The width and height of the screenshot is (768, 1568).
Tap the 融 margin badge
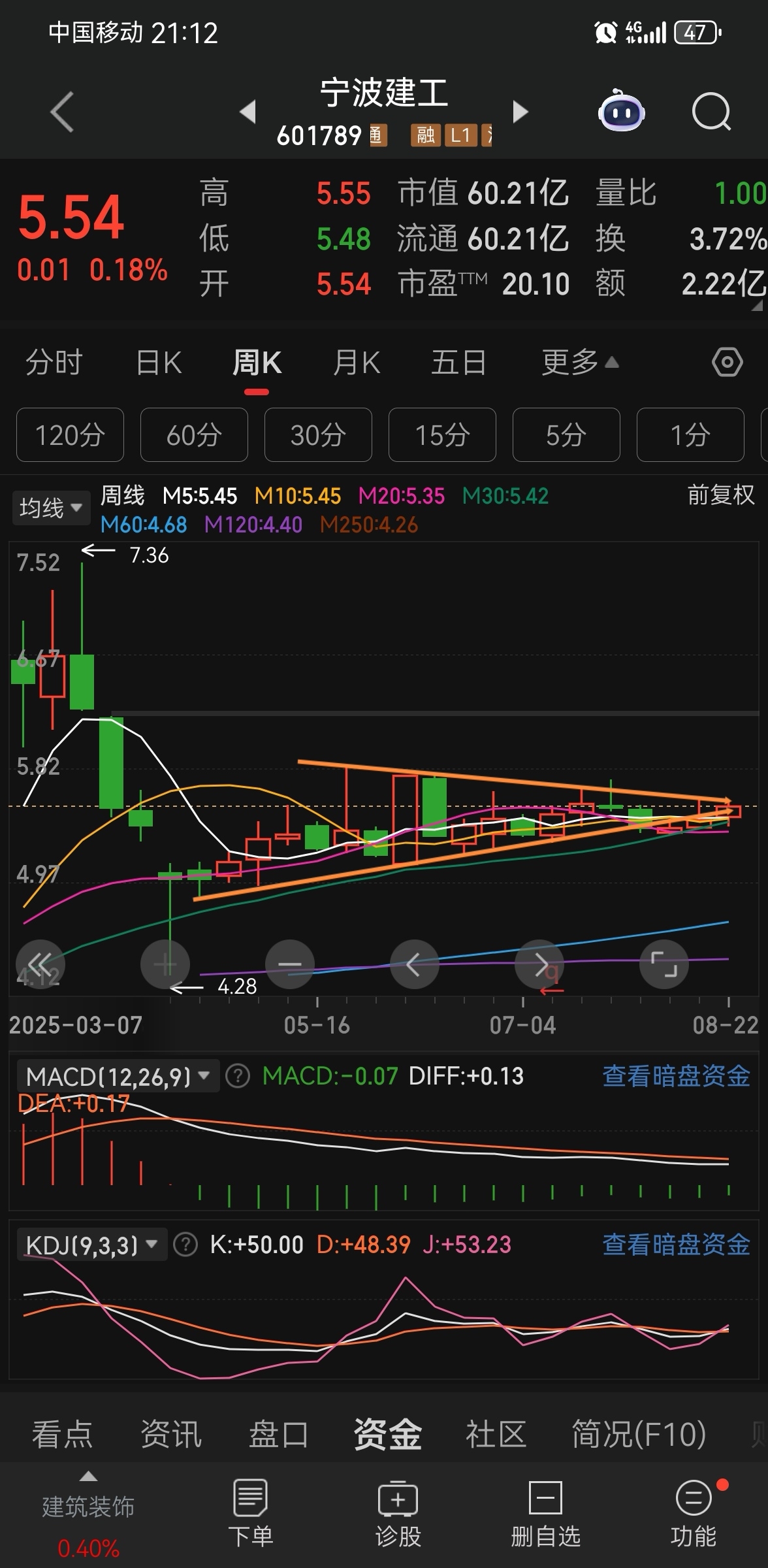click(426, 135)
